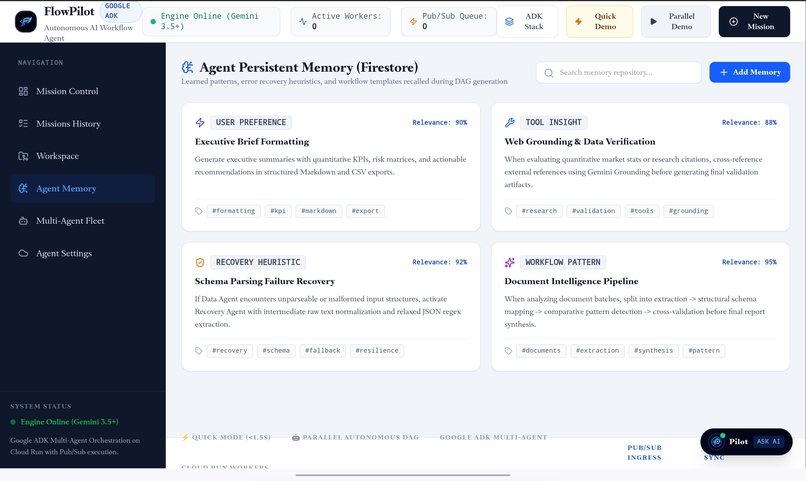Click the play icon on Parallel Demo
This screenshot has width=806, height=481.
coord(653,22)
